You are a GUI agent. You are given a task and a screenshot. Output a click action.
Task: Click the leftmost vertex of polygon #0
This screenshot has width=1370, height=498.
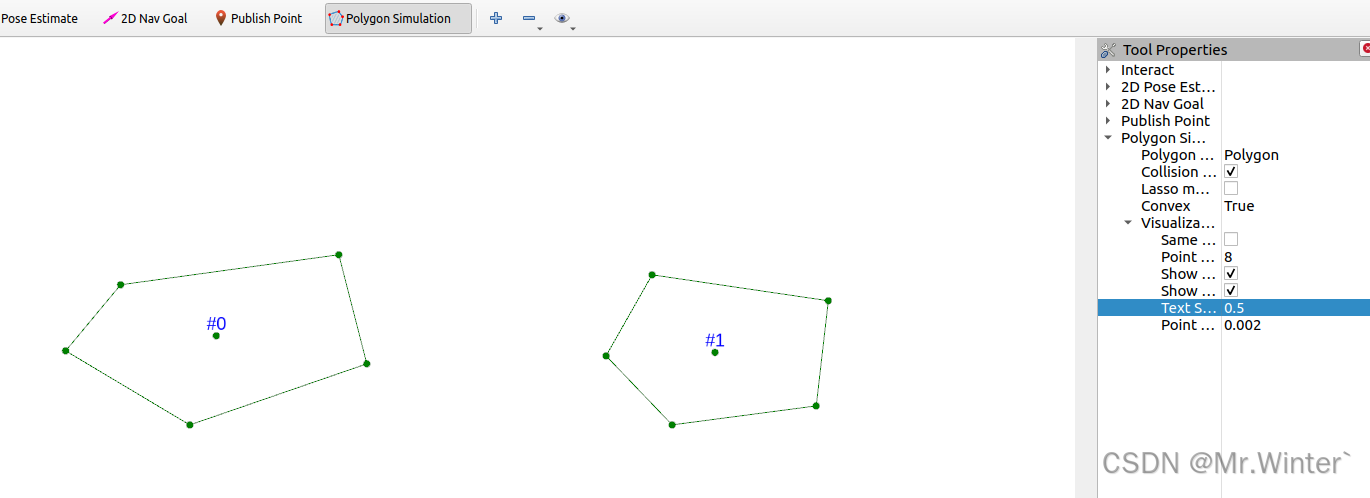[65, 351]
